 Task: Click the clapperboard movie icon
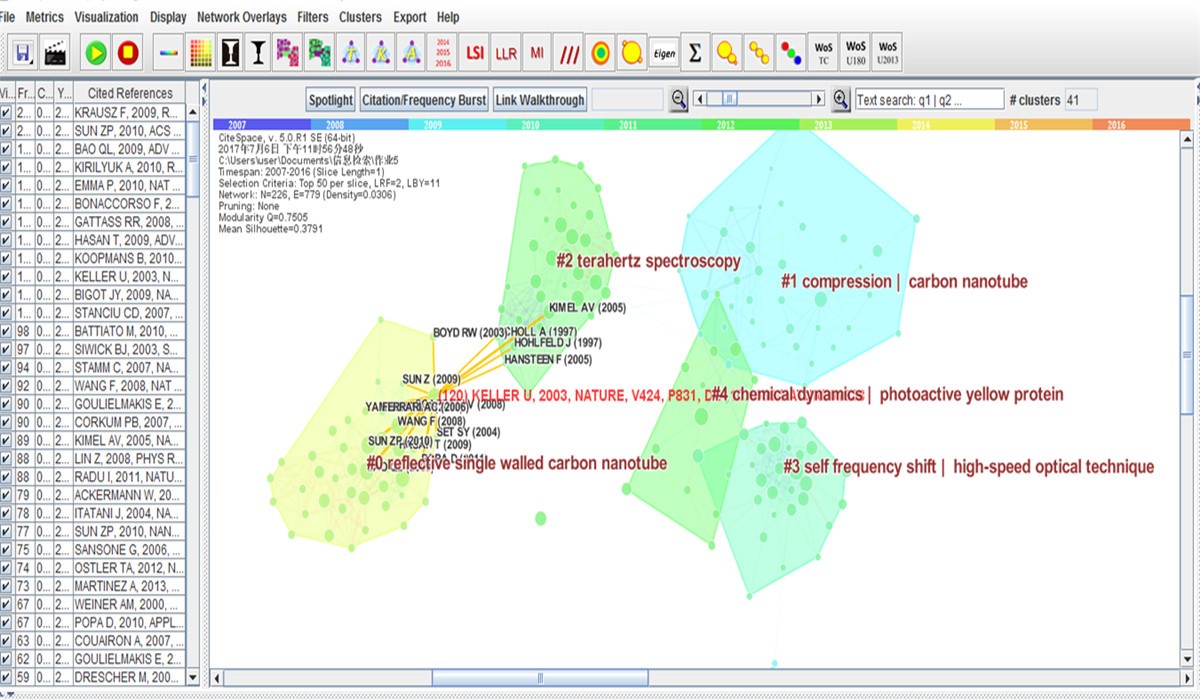(54, 51)
